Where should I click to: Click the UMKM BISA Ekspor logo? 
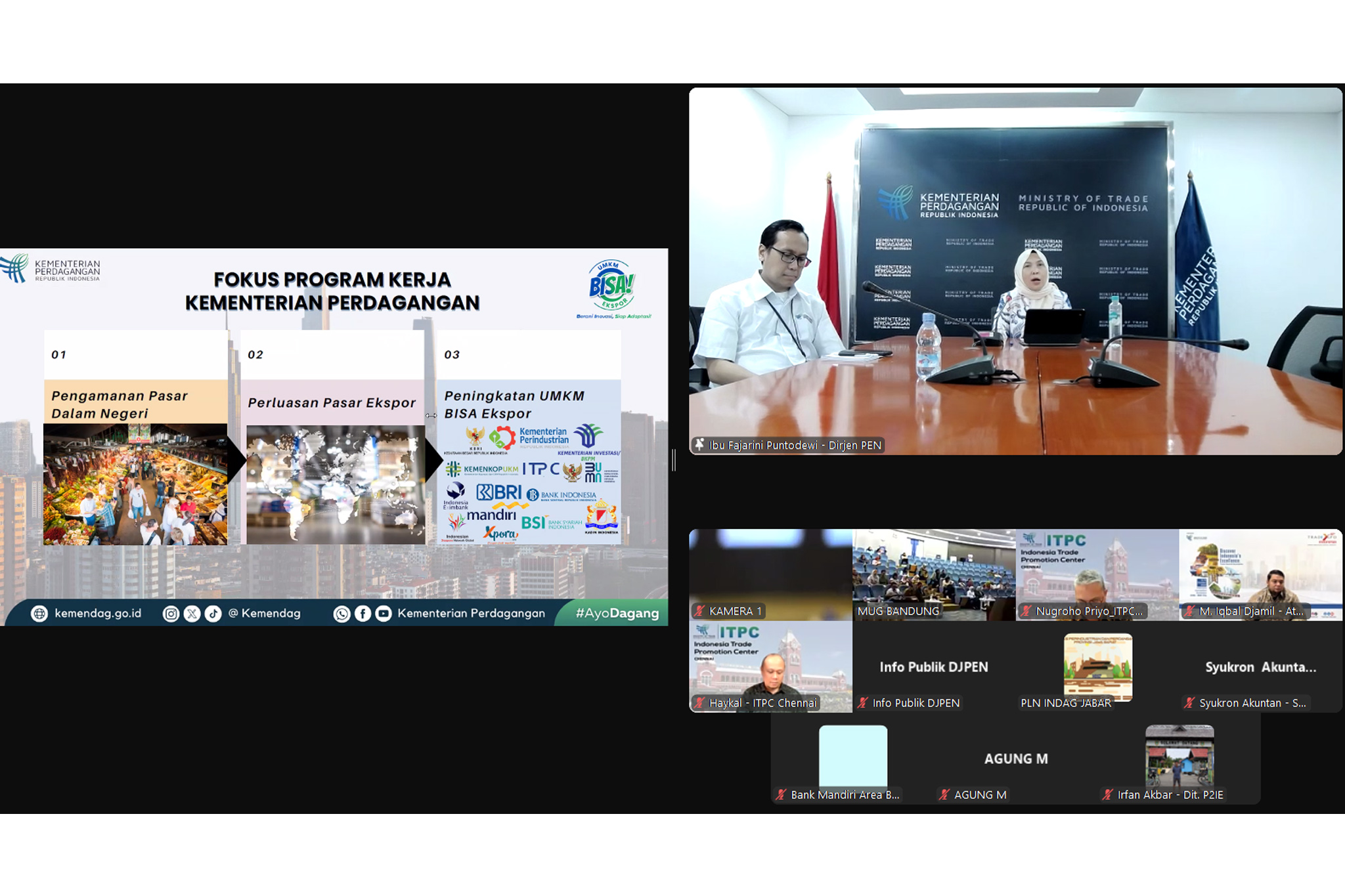(612, 286)
